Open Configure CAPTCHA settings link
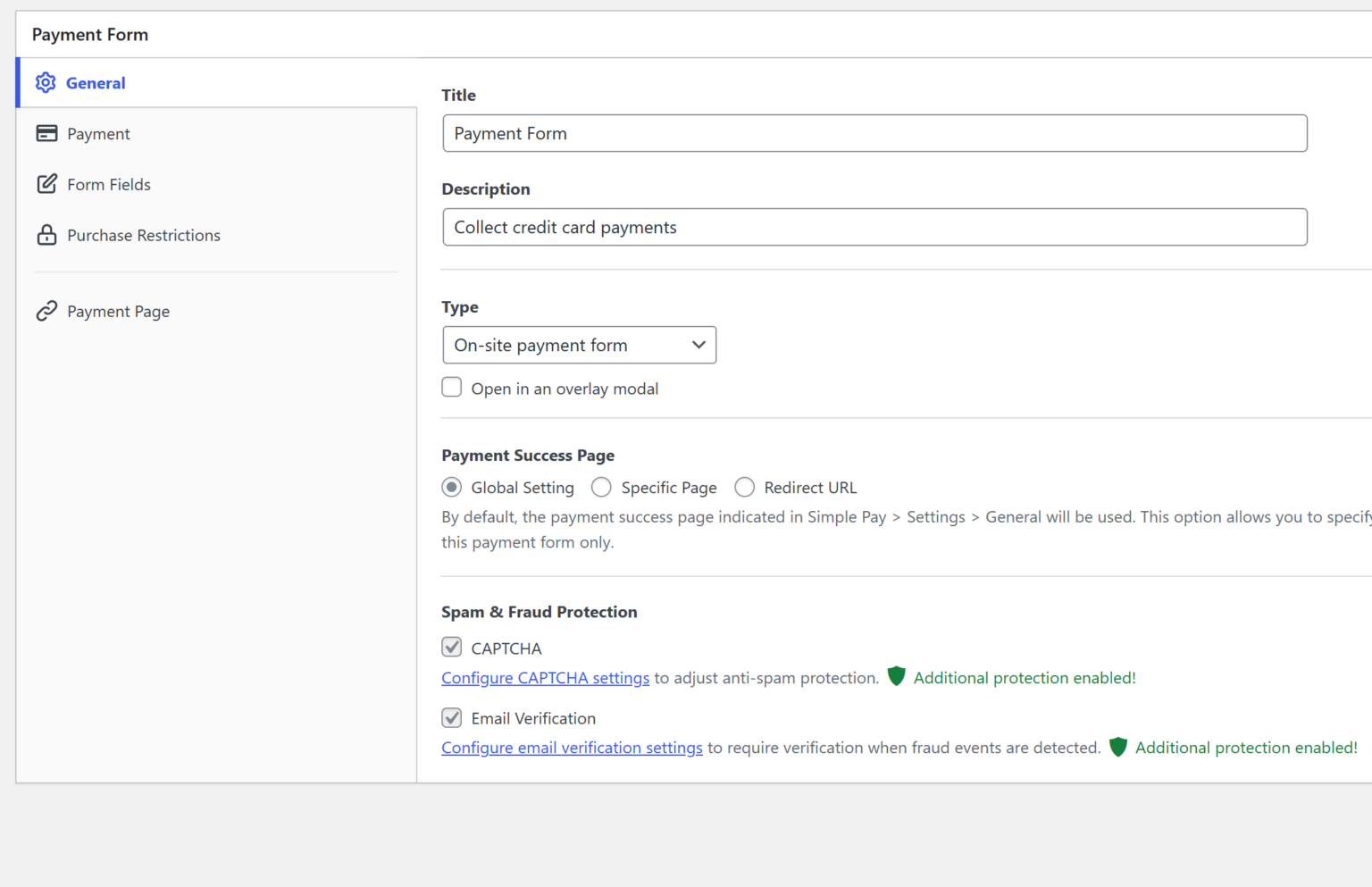Screen dimensions: 1372x887 545,678
